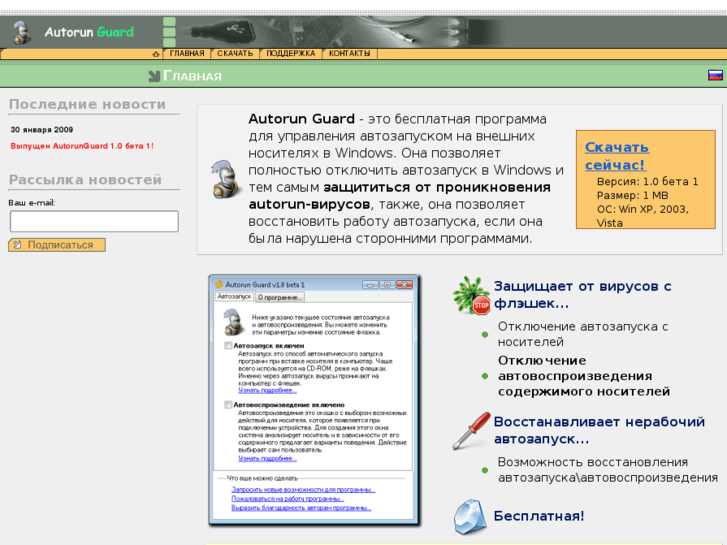727x545 pixels.
Task: Click bullet Отключение автозапуска с носителей
Action: pyautogui.click(x=583, y=334)
